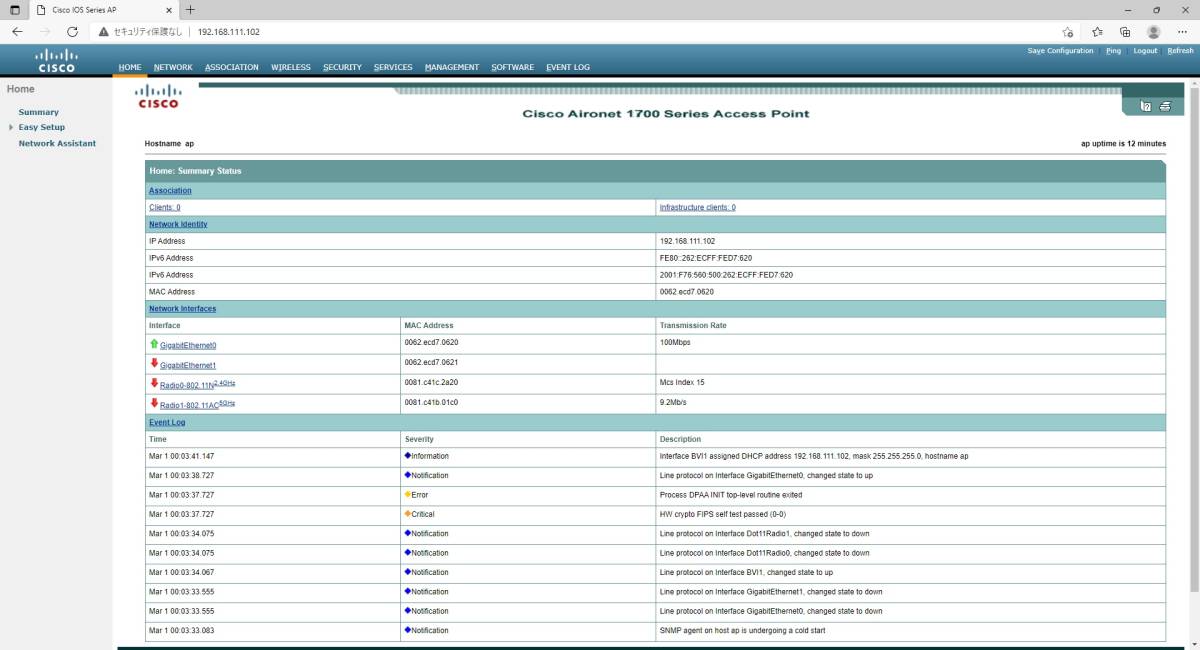Image resolution: width=1200 pixels, height=650 pixels.
Task: Click the red down arrow for GigabitEthernet1
Action: pos(154,364)
